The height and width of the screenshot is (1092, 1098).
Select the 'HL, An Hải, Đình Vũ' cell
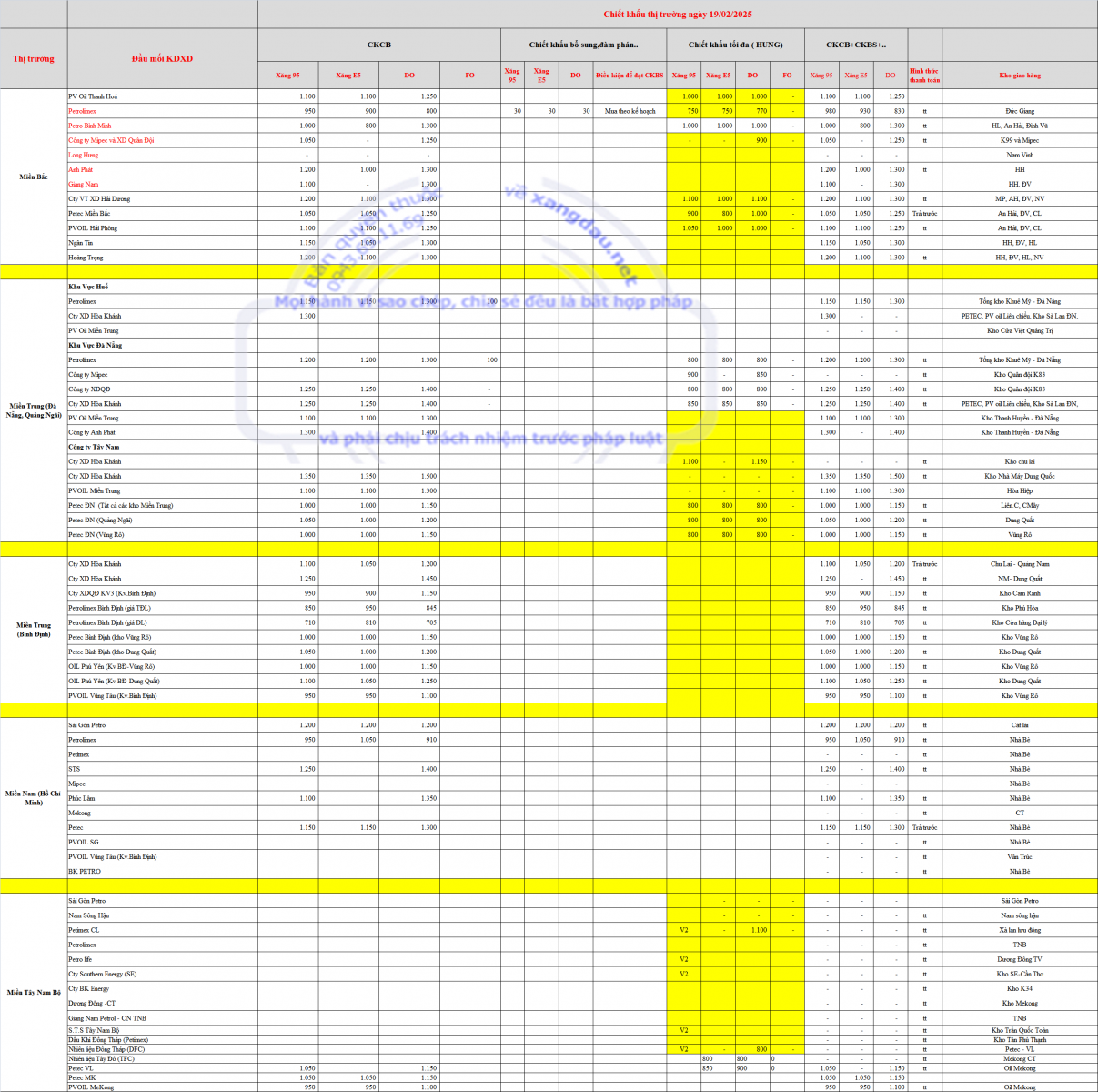1020,126
